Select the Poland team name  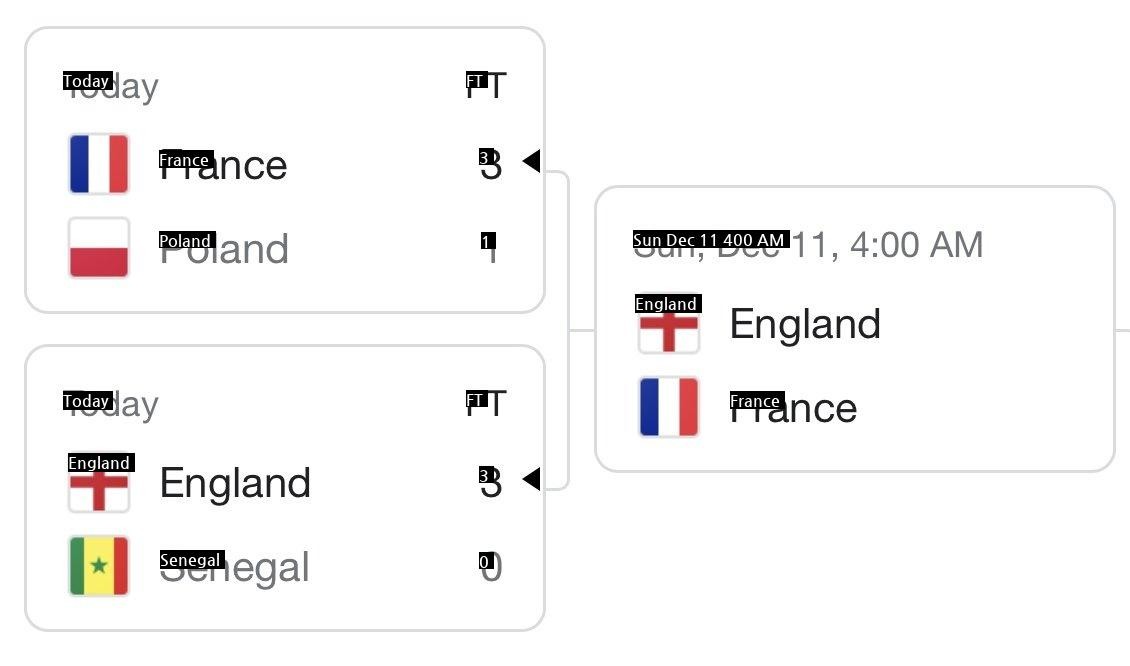tap(225, 249)
